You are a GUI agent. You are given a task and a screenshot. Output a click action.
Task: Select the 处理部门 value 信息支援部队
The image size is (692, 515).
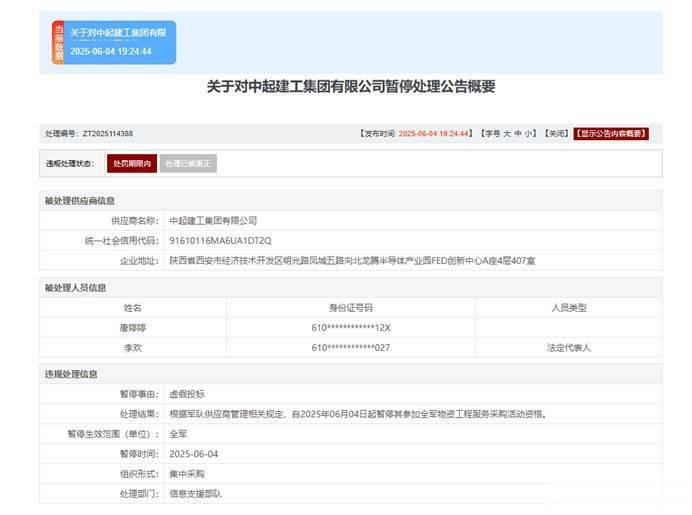click(196, 494)
